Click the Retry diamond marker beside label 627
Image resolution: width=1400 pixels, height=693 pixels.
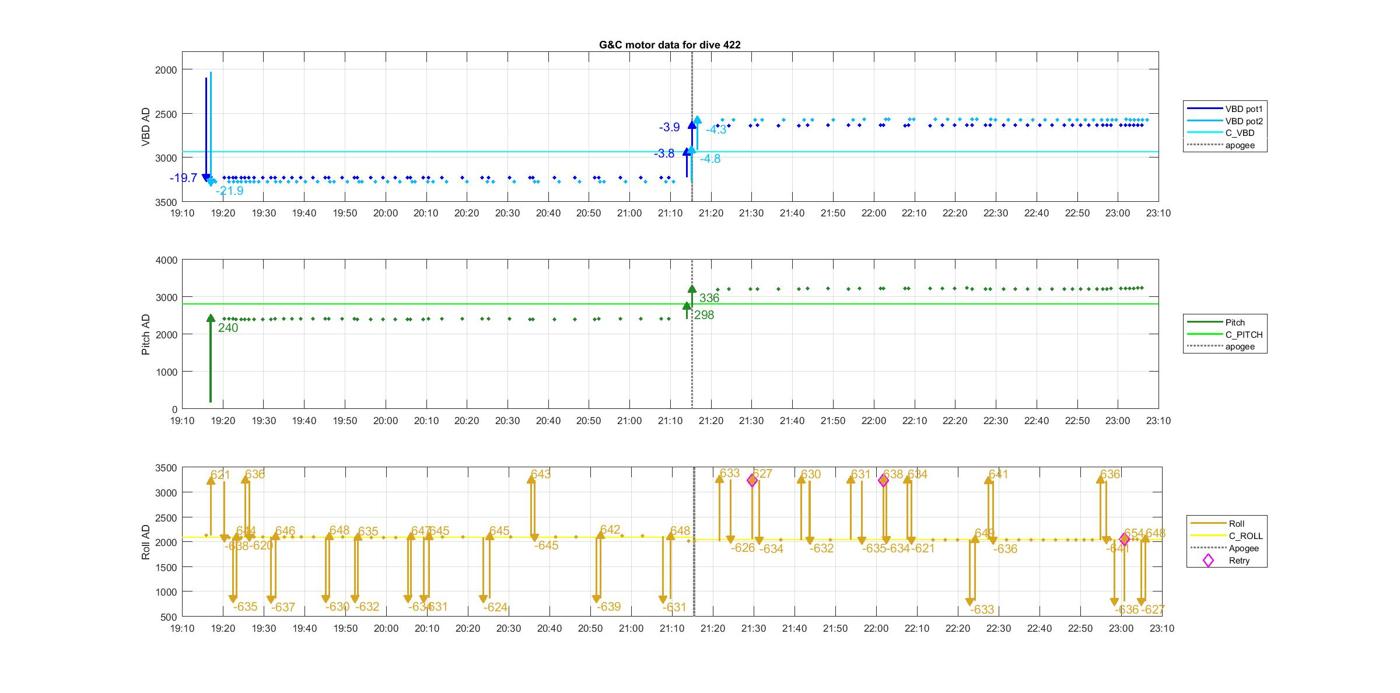pos(752,481)
